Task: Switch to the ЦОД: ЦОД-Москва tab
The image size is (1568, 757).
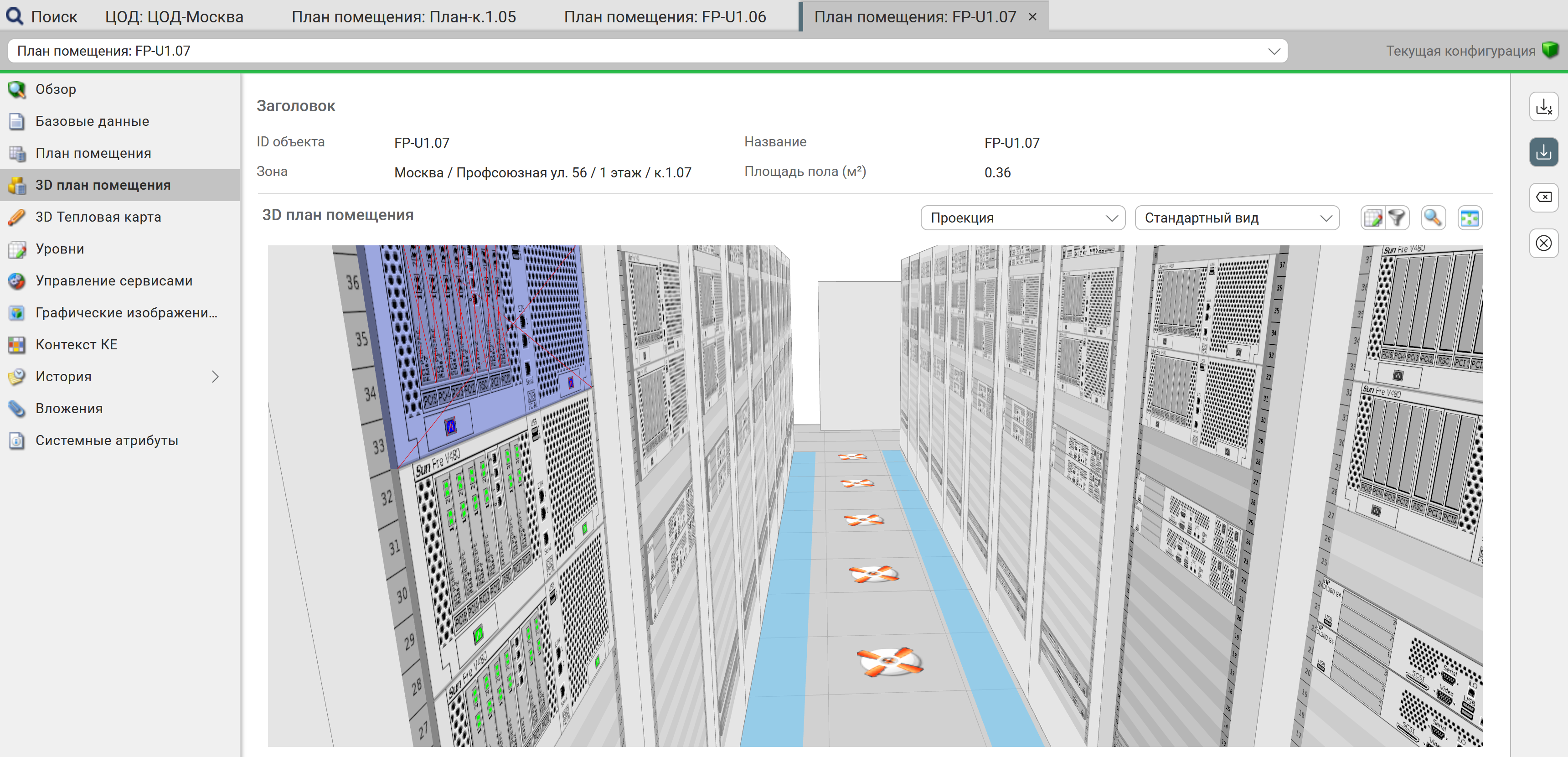Action: (x=174, y=16)
